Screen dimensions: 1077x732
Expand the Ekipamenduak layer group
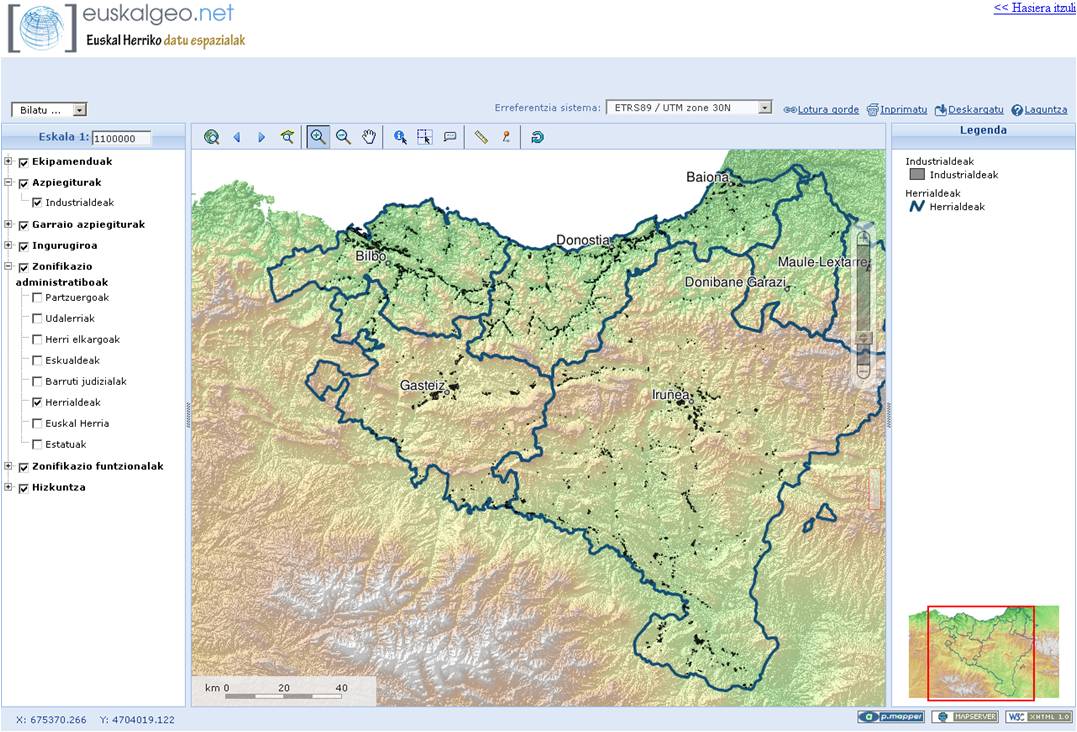coord(9,162)
